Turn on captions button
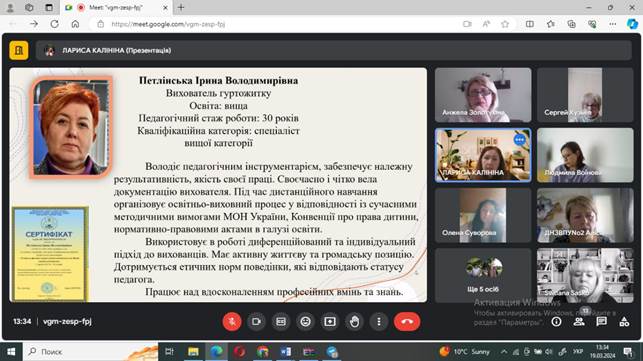The width and height of the screenshot is (643, 361). (281, 322)
